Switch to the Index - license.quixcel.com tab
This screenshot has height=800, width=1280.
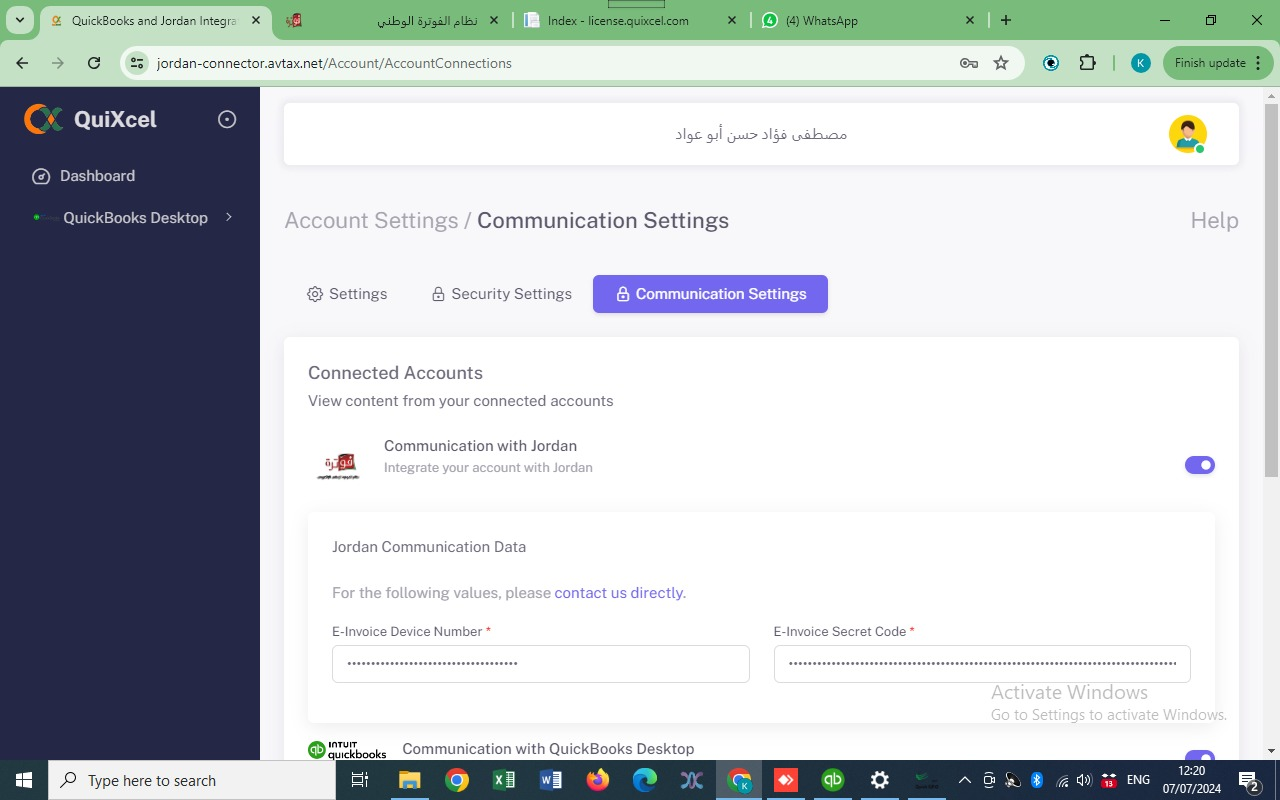pos(632,20)
